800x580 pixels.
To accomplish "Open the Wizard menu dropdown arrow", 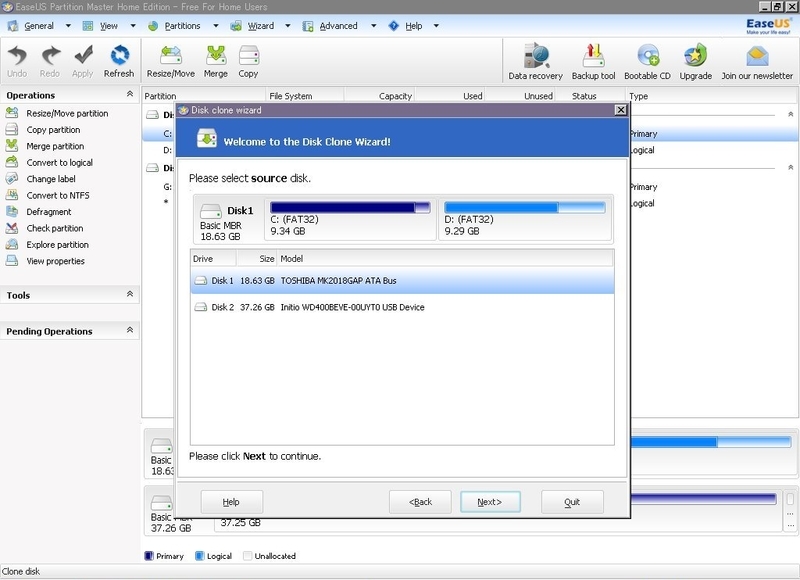I will [287, 26].
